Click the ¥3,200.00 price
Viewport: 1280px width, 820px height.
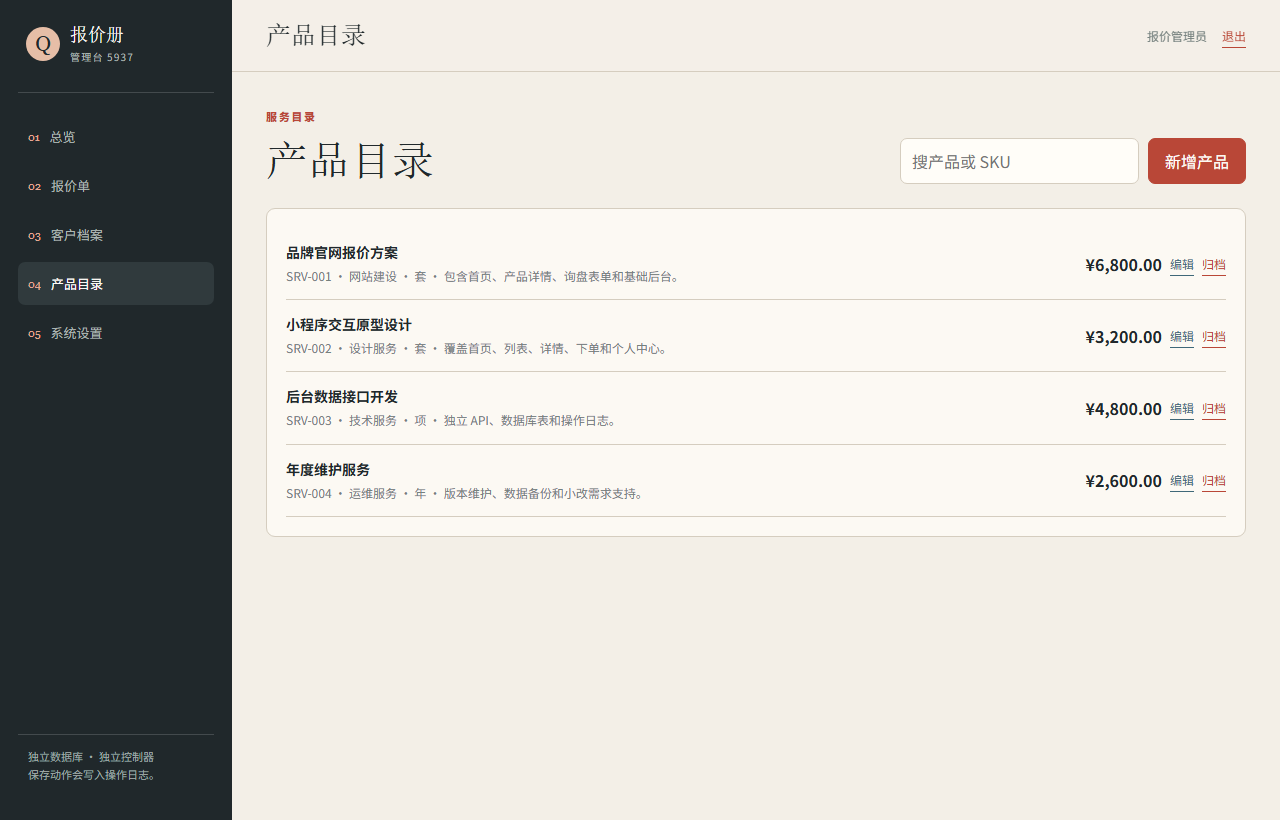1123,337
